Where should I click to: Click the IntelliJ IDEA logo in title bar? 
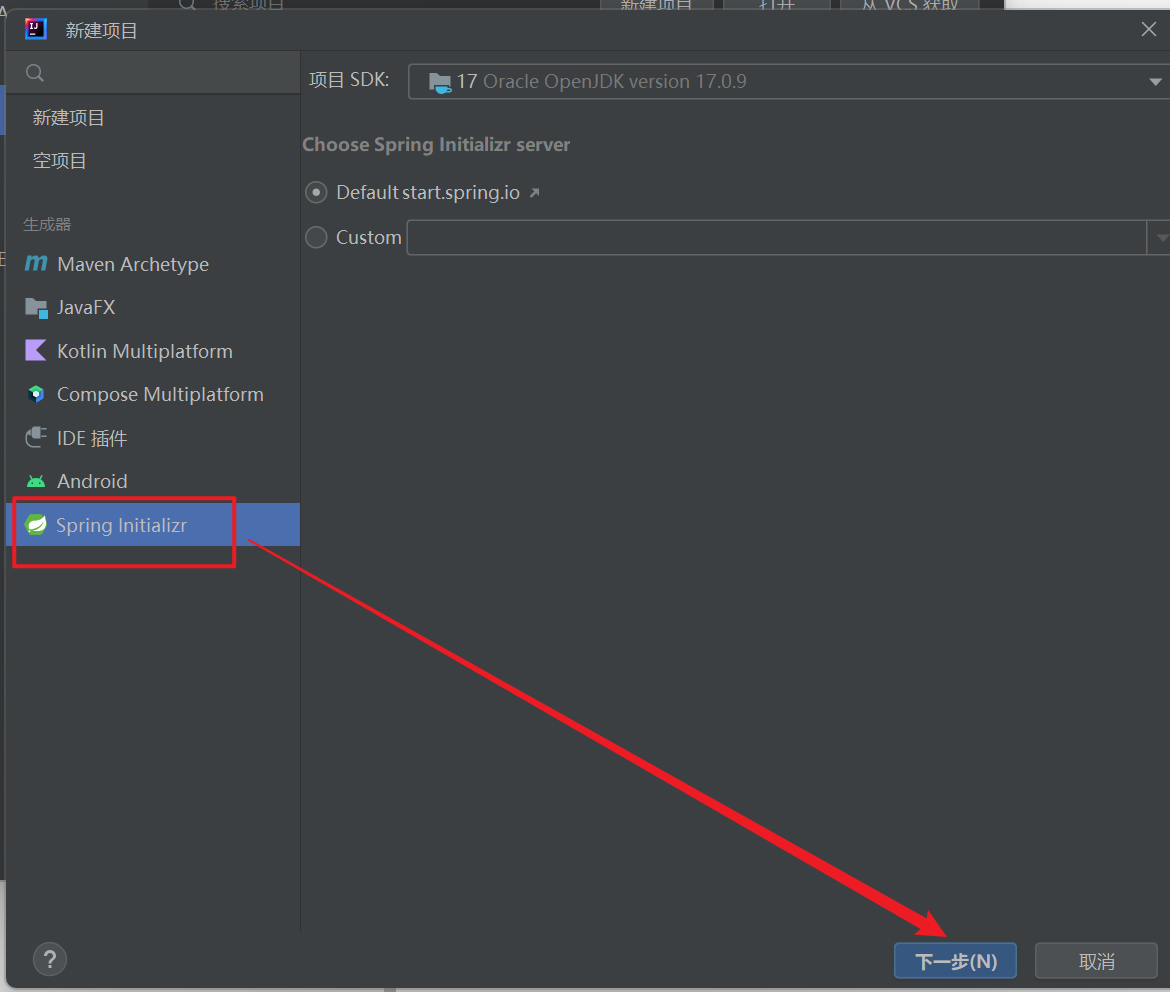[x=35, y=29]
